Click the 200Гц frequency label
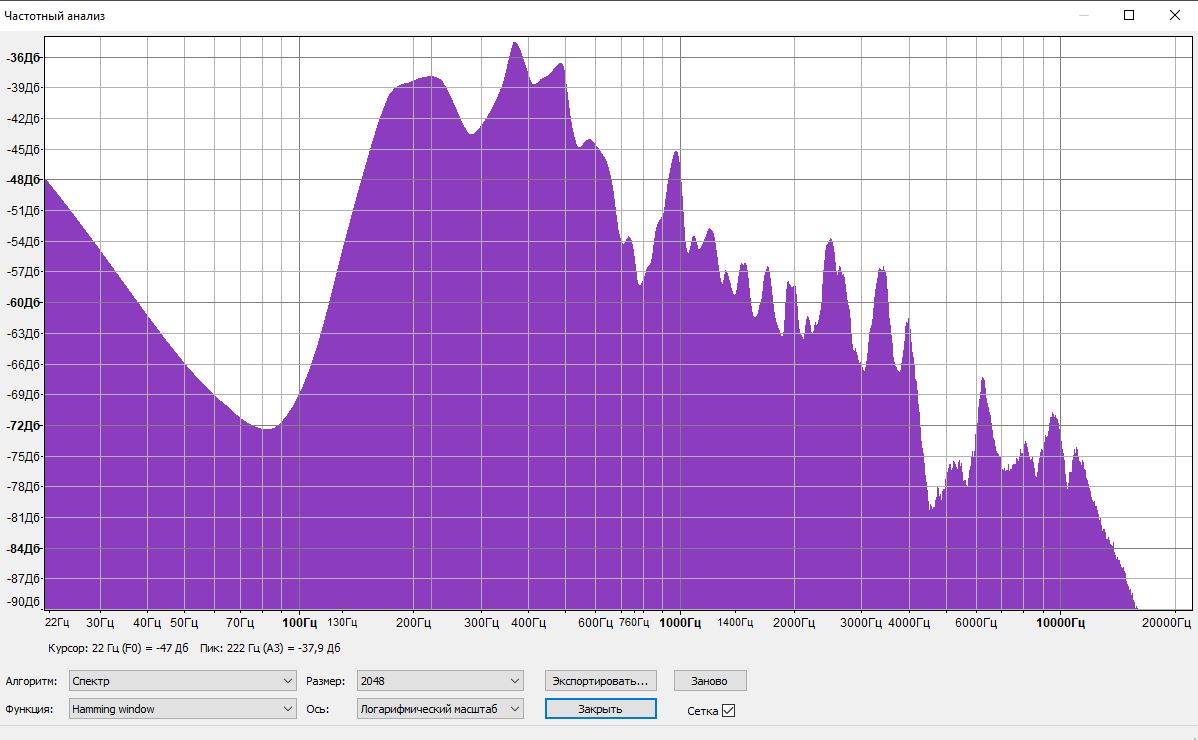Screen dimensions: 1198x740 413,622
